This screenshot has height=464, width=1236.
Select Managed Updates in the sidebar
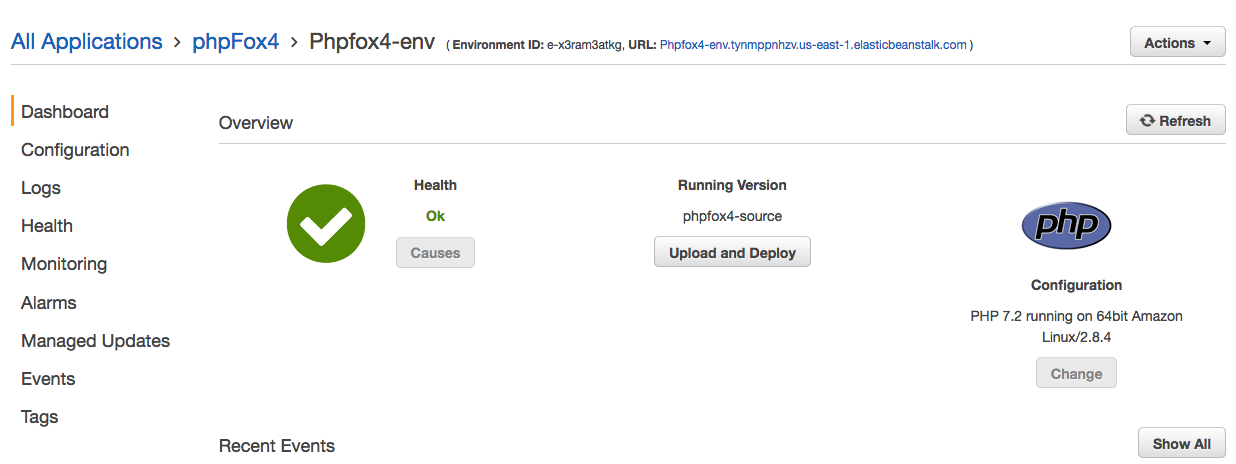point(95,341)
